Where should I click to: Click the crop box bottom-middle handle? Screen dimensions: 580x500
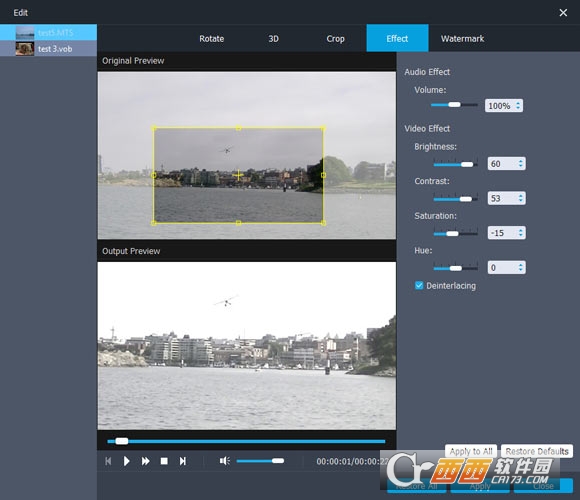(239, 223)
